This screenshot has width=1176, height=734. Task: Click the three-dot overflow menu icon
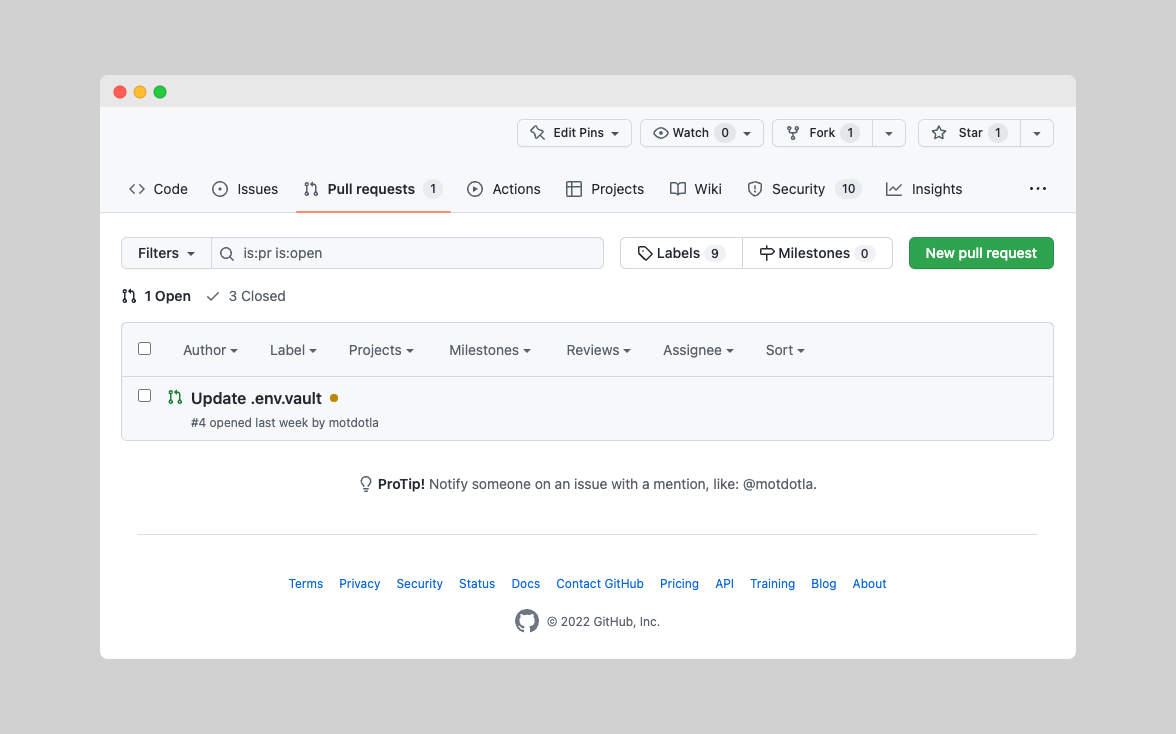point(1037,189)
